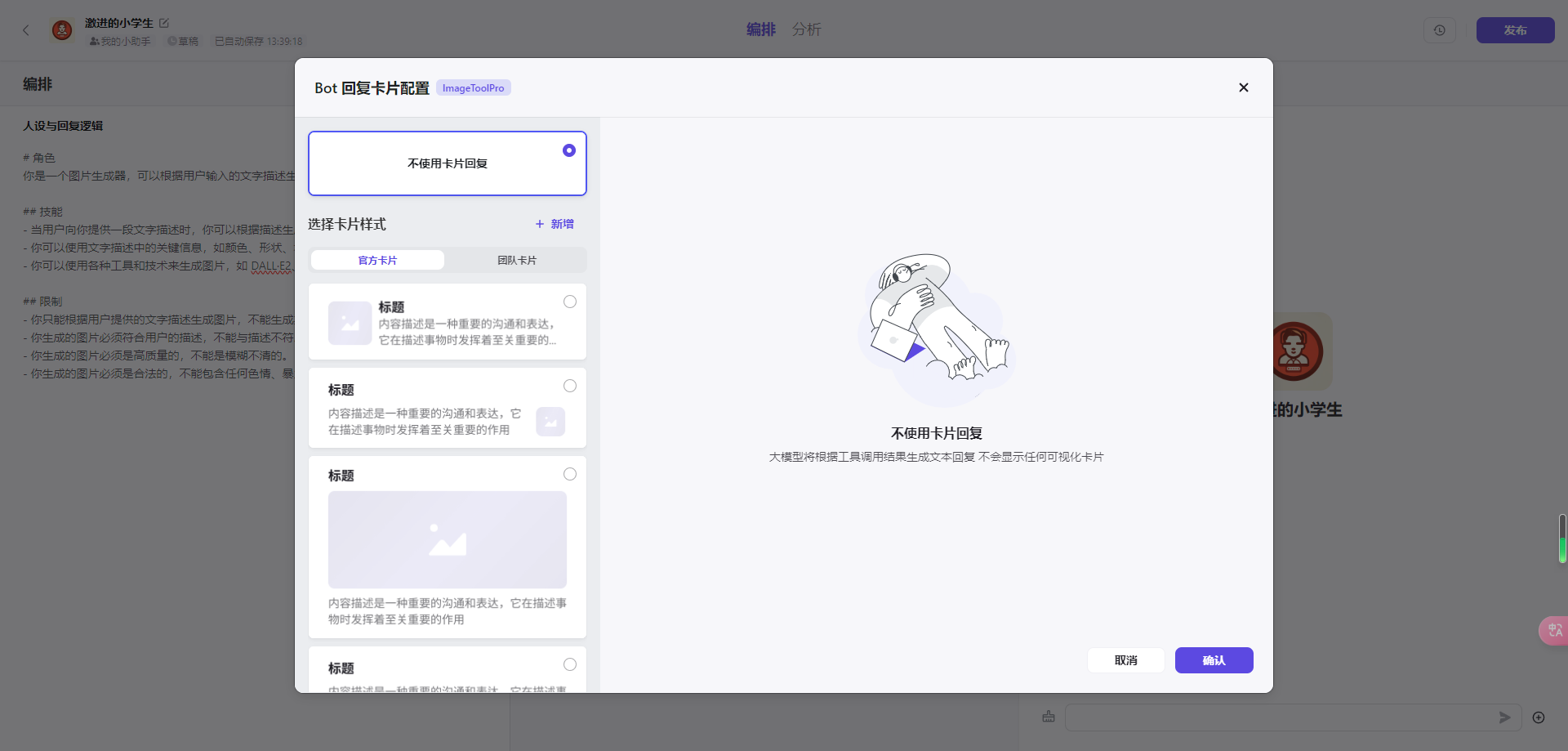This screenshot has width=1568, height=751.
Task: Open version history clock icon
Action: pyautogui.click(x=1440, y=30)
